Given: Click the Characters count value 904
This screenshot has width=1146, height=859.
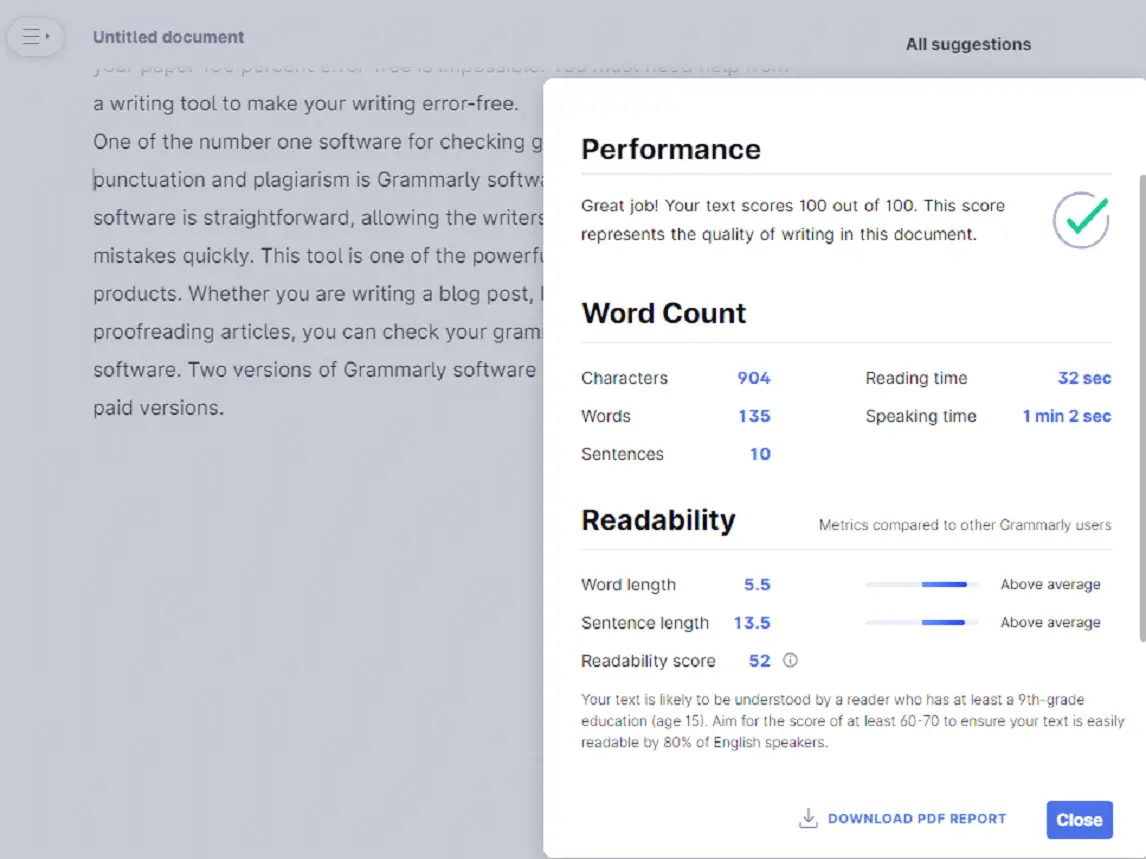Looking at the screenshot, I should [x=754, y=378].
